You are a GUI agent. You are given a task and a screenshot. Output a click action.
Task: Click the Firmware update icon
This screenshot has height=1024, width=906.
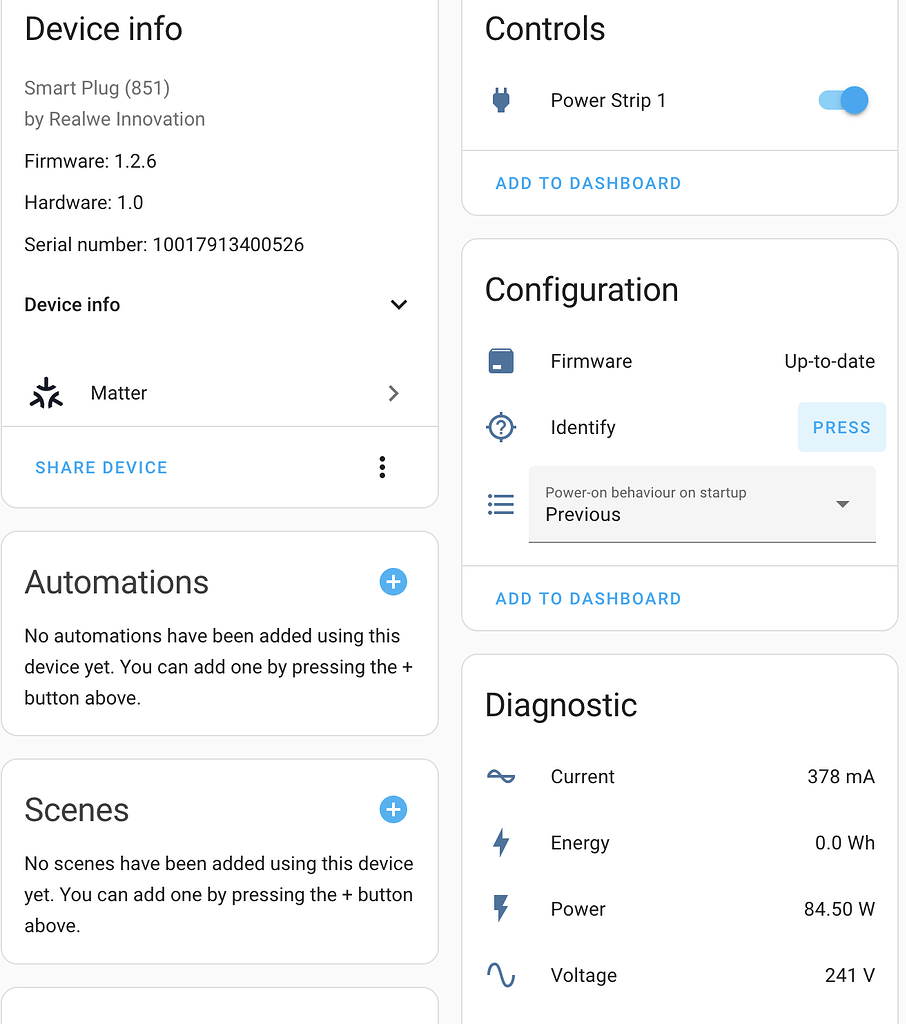[501, 361]
